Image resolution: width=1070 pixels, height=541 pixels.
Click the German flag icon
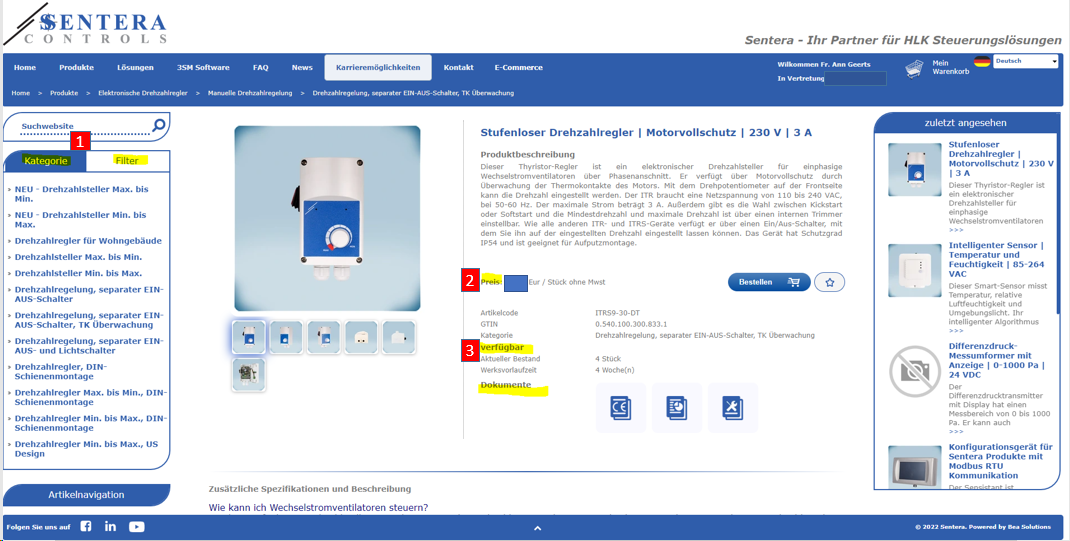pyautogui.click(x=982, y=61)
